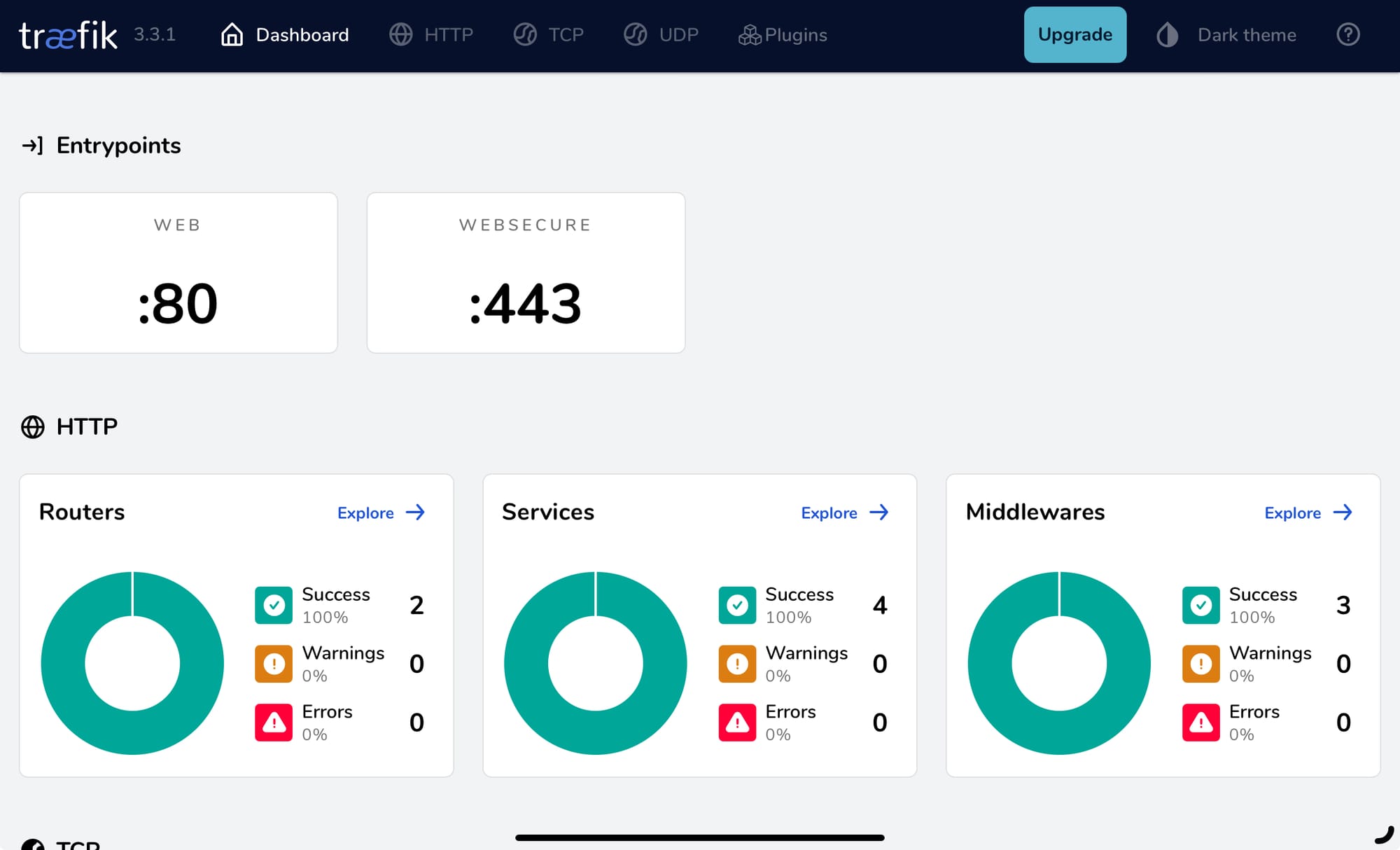Click the HTTP globe icon in navbar
Screen dimensions: 1400x850
401,34
